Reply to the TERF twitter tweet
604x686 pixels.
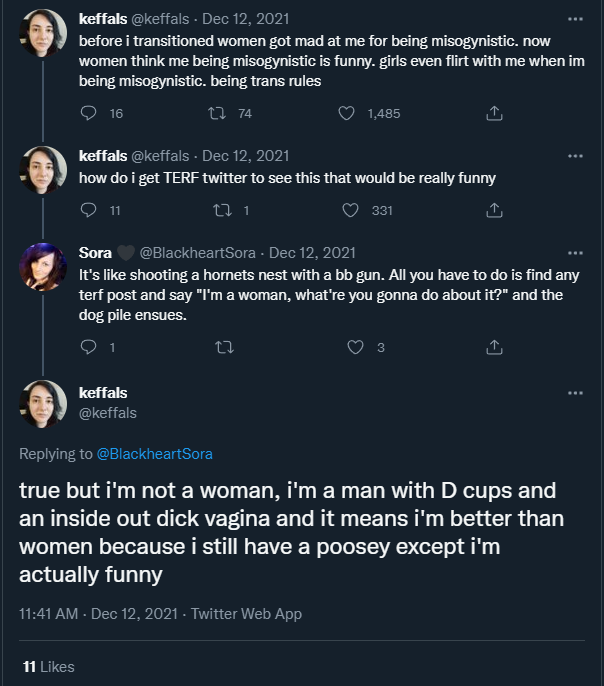[x=88, y=211]
